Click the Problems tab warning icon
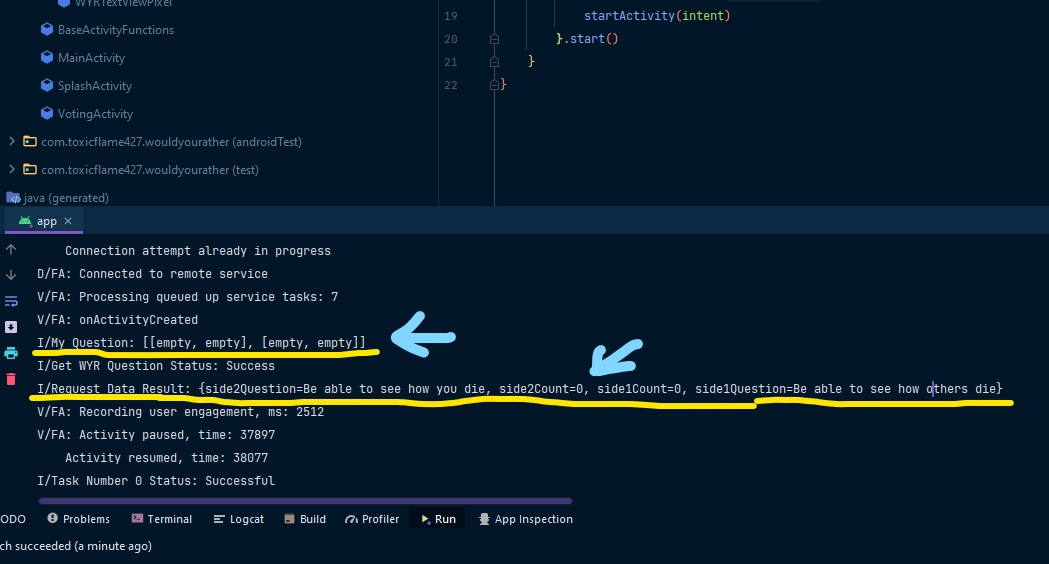Image resolution: width=1049 pixels, height=564 pixels. [x=52, y=519]
